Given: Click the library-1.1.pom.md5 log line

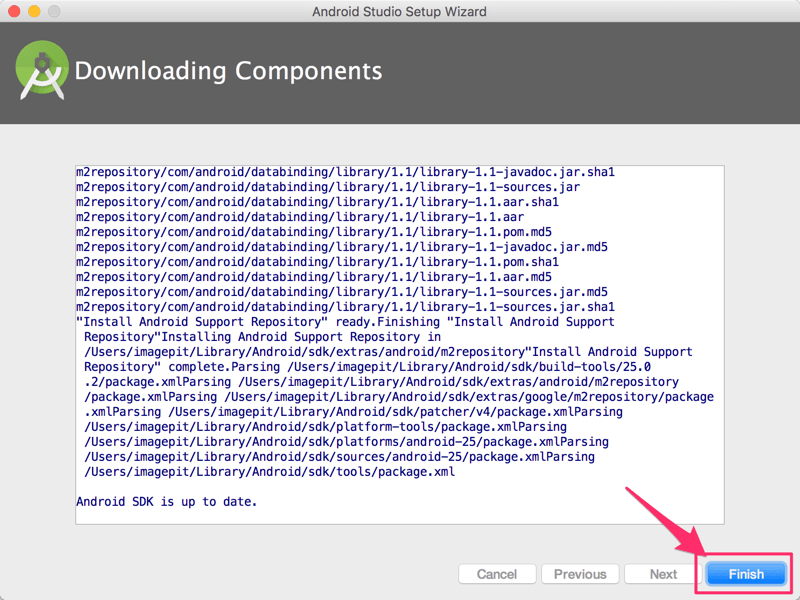Looking at the screenshot, I should click(314, 232).
